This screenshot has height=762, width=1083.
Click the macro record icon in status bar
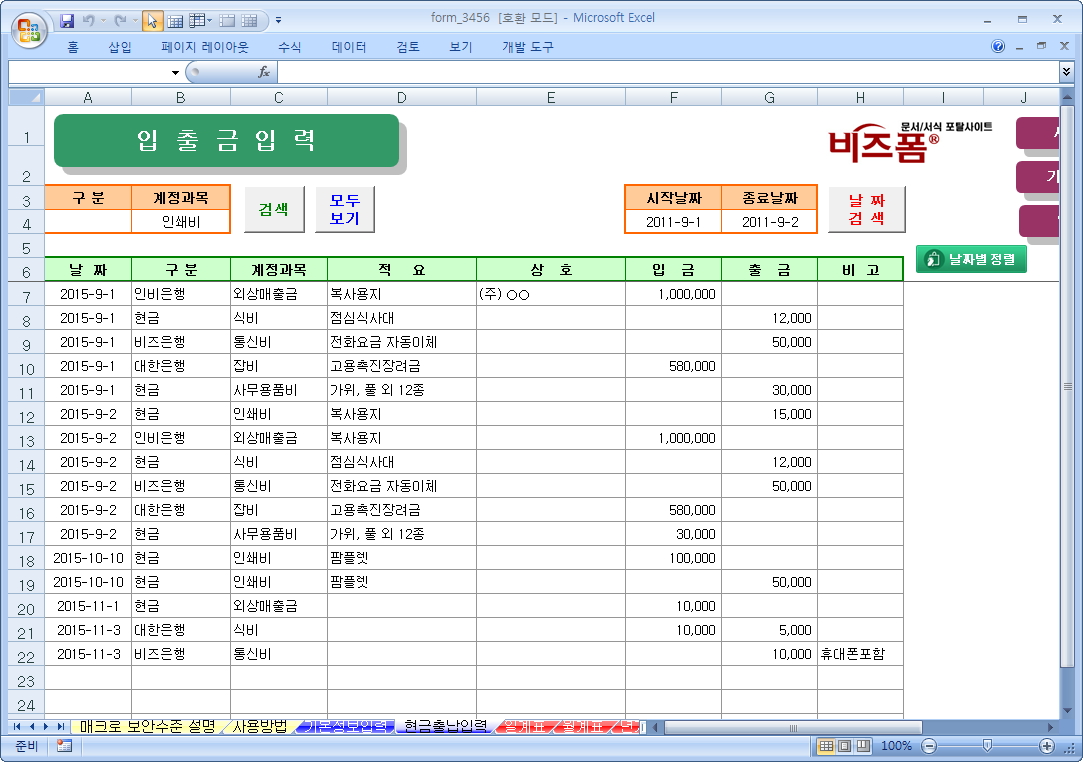64,746
